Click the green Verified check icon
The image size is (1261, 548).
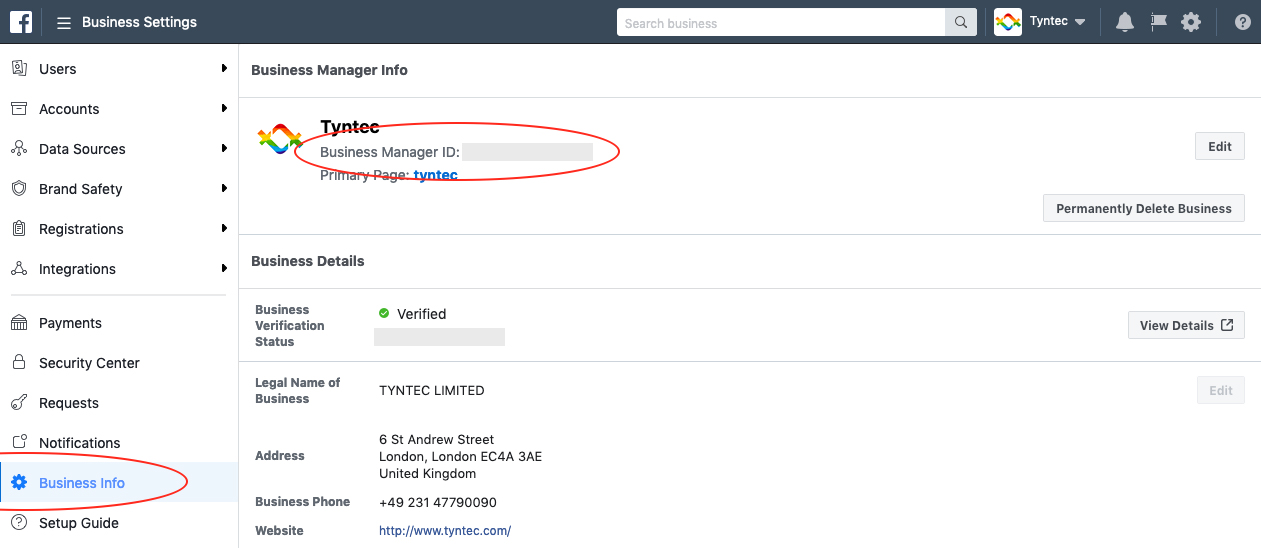[x=384, y=313]
